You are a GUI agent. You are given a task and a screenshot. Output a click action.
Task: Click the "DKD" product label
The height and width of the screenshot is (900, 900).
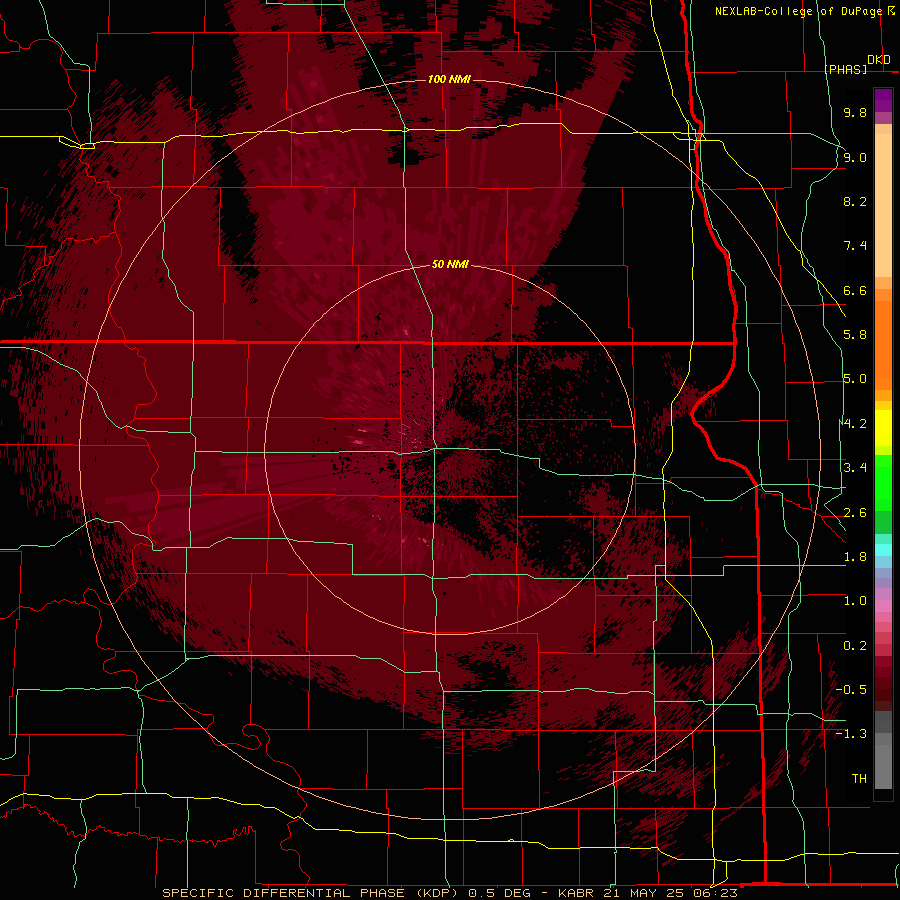(879, 60)
